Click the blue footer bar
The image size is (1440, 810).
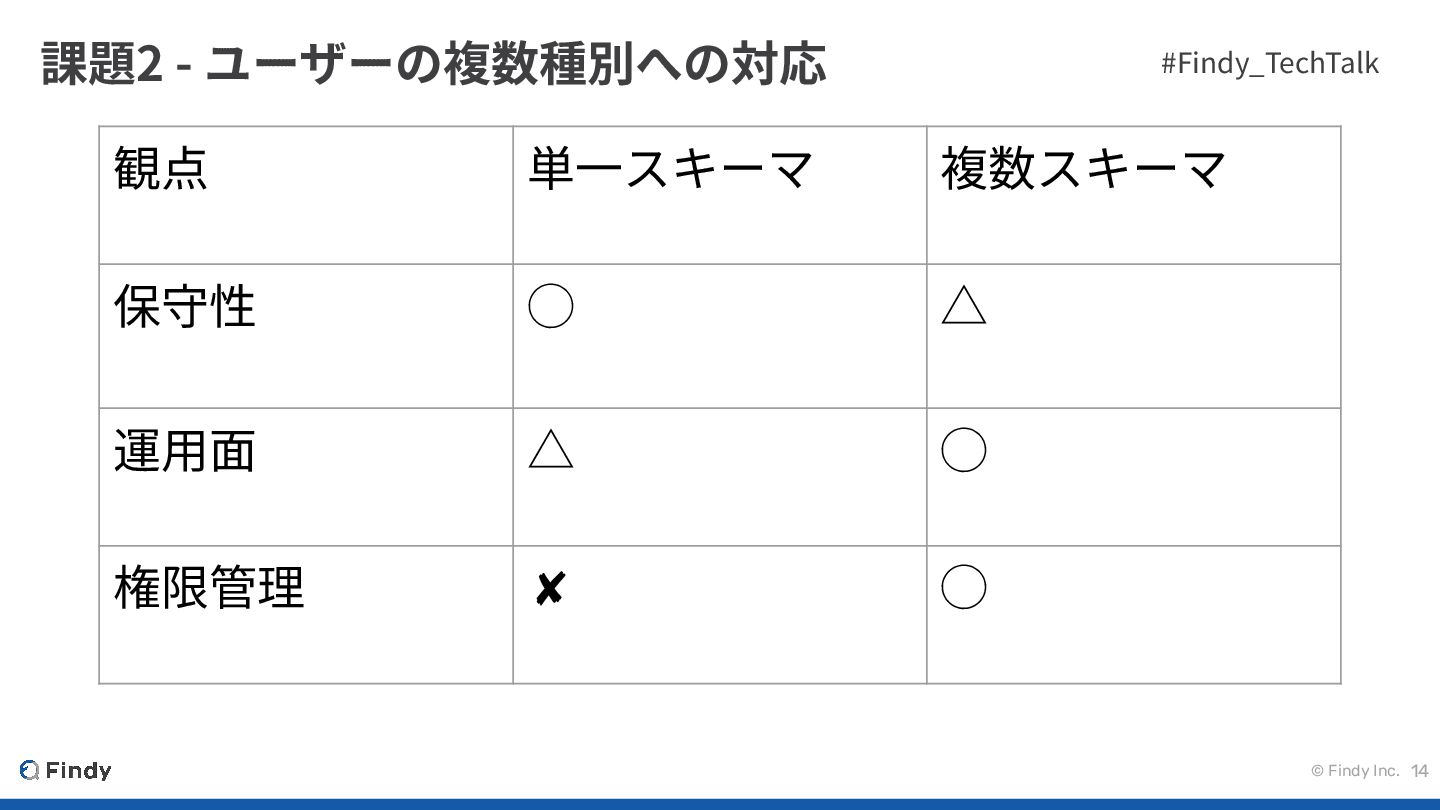(720, 803)
